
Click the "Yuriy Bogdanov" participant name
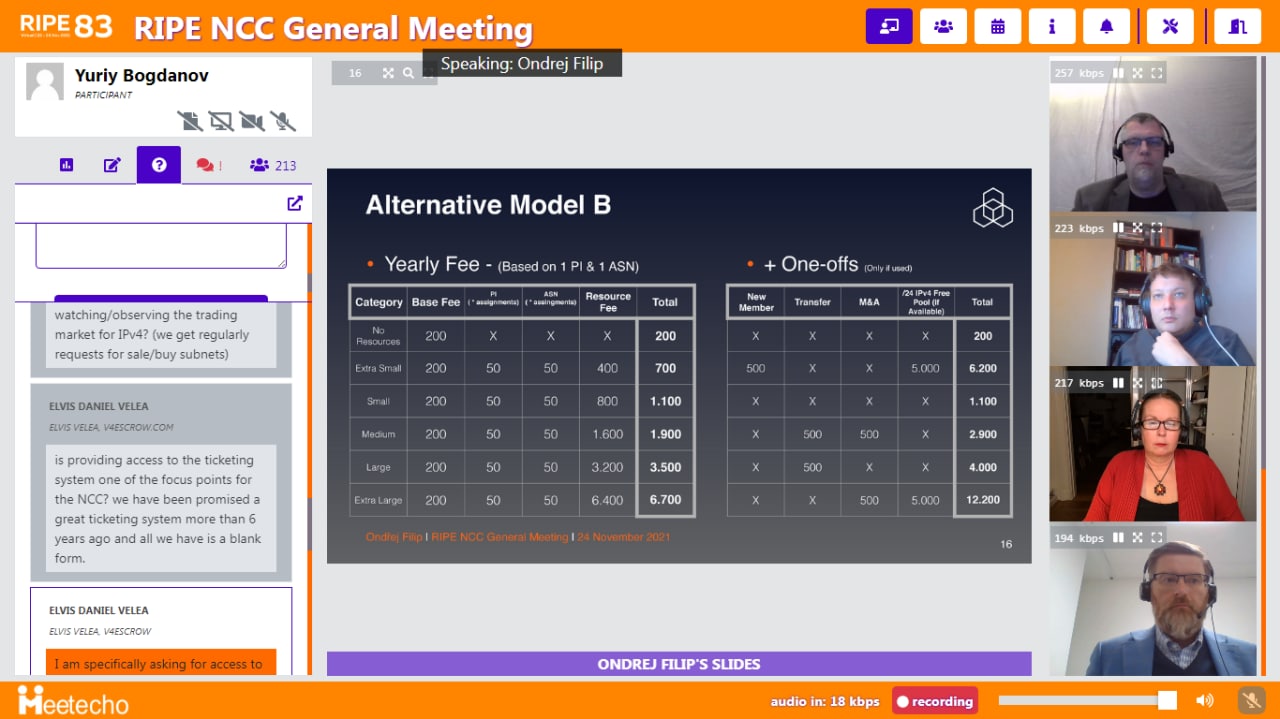tap(142, 76)
